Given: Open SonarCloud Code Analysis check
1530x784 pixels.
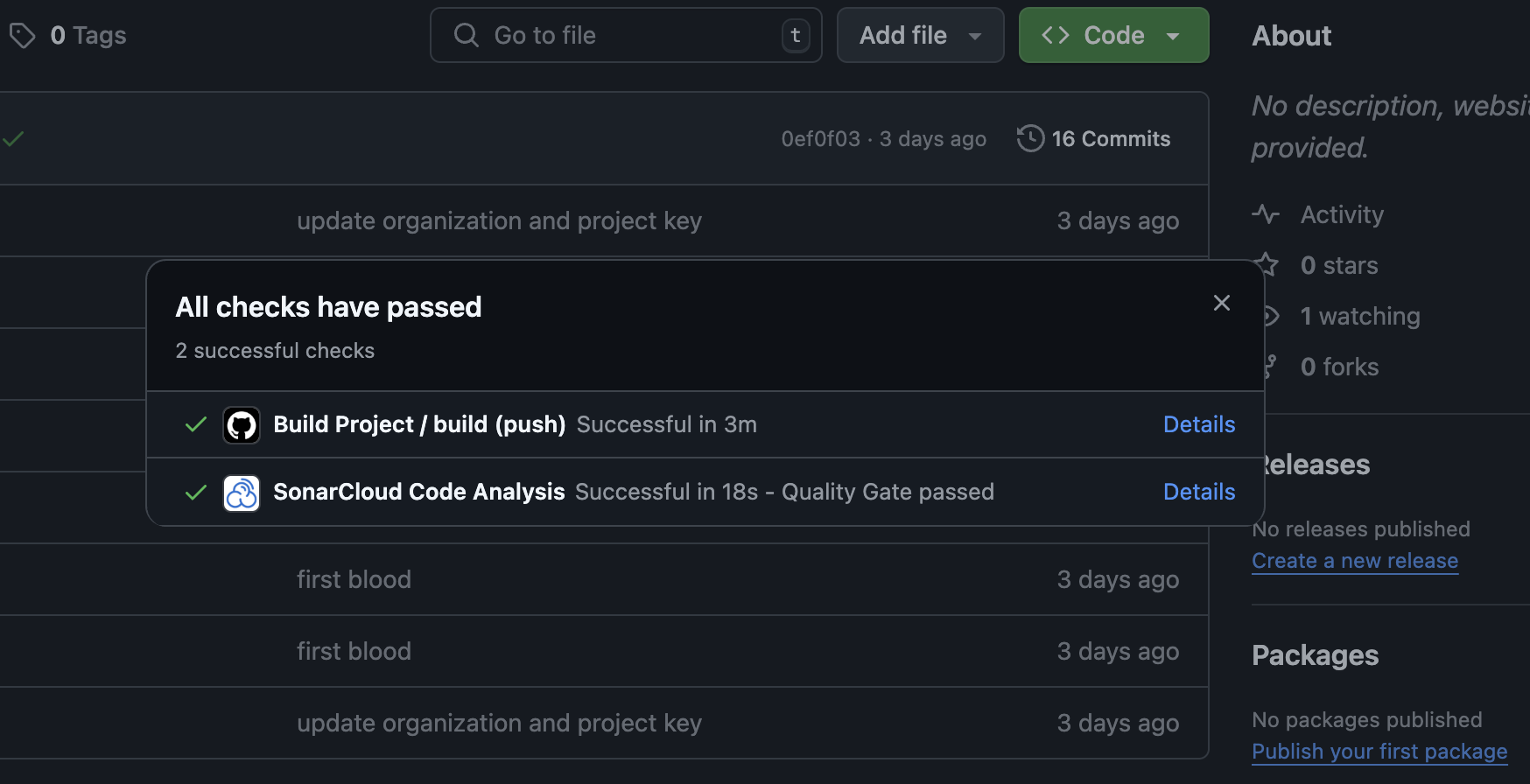Looking at the screenshot, I should pyautogui.click(x=419, y=492).
